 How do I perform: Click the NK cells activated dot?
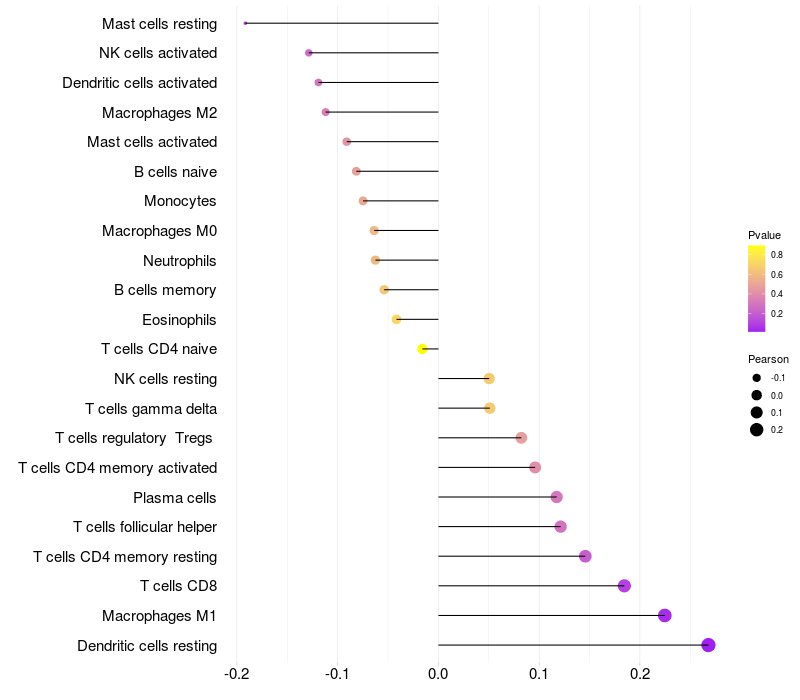pos(309,53)
